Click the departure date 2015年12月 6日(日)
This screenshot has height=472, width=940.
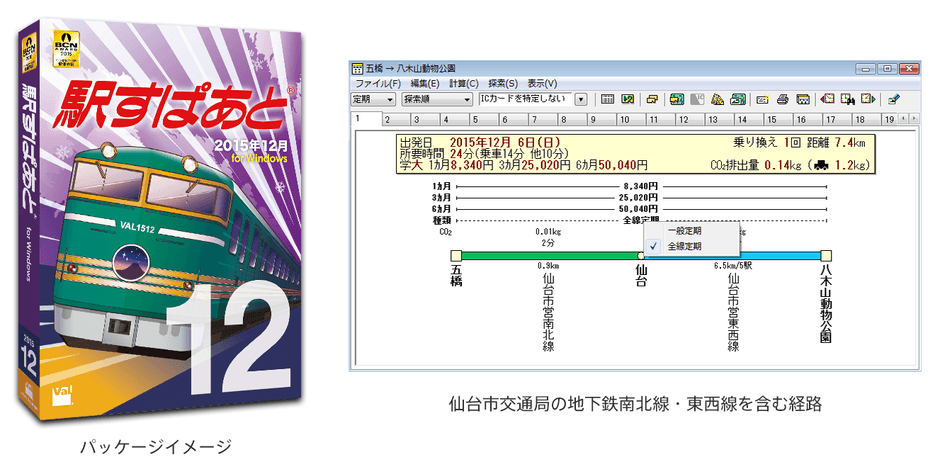505,143
